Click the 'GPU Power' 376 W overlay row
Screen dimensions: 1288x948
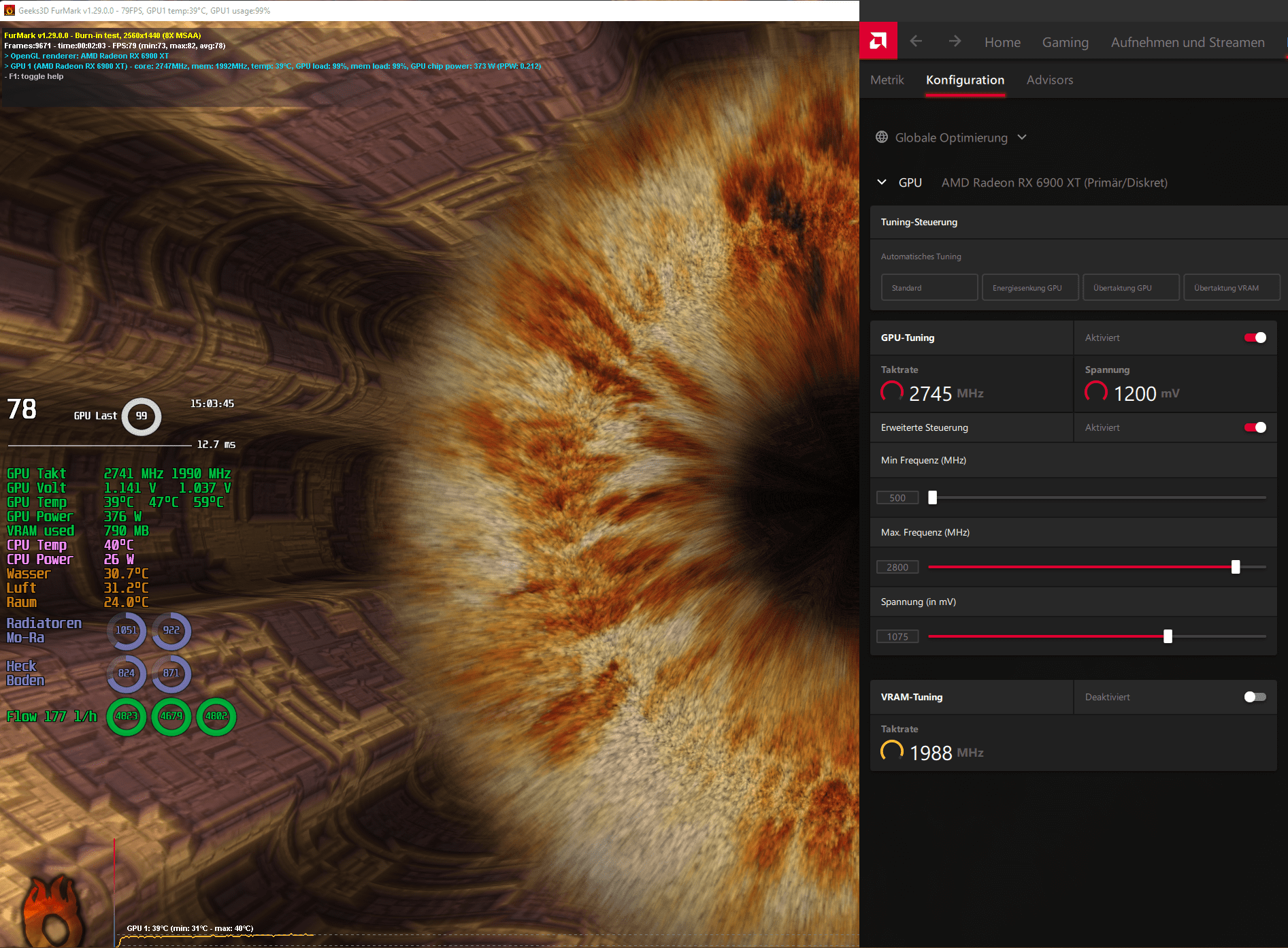tap(74, 516)
